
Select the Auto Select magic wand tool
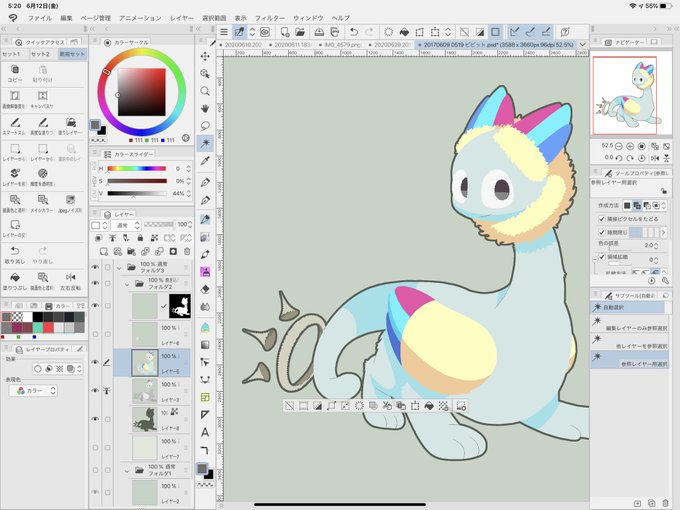tap(205, 143)
